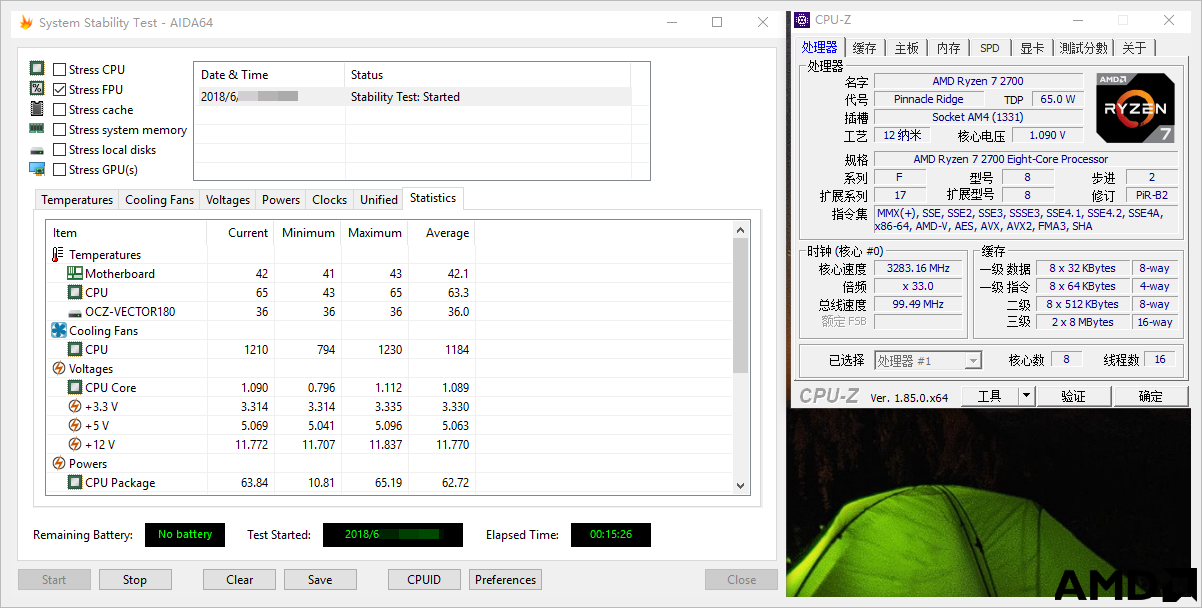This screenshot has height=608, width=1202.
Task: Open the 处理器 #1 selection dropdown in CPU-Z
Action: pos(928,361)
